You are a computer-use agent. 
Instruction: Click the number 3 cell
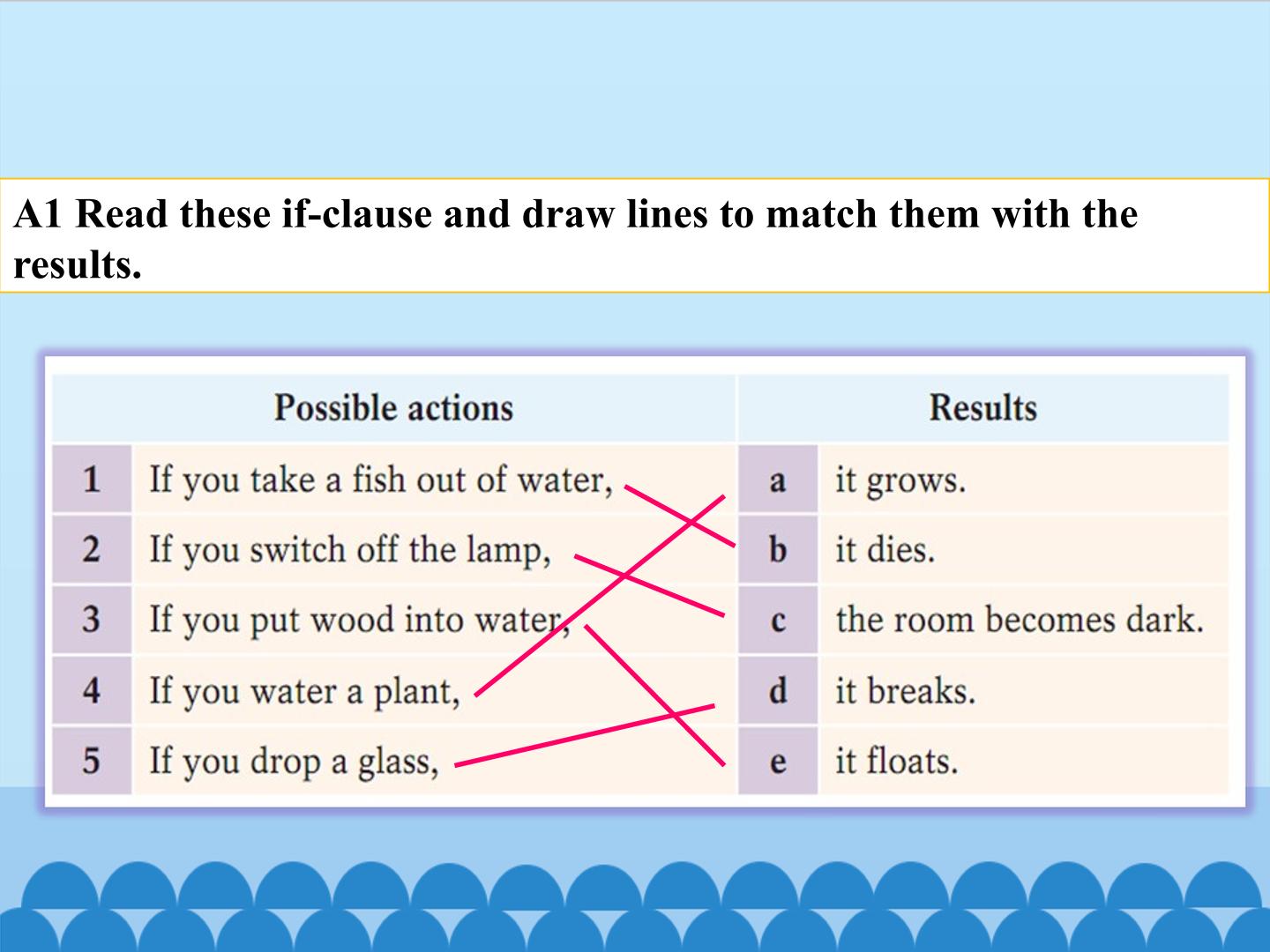pyautogui.click(x=92, y=620)
